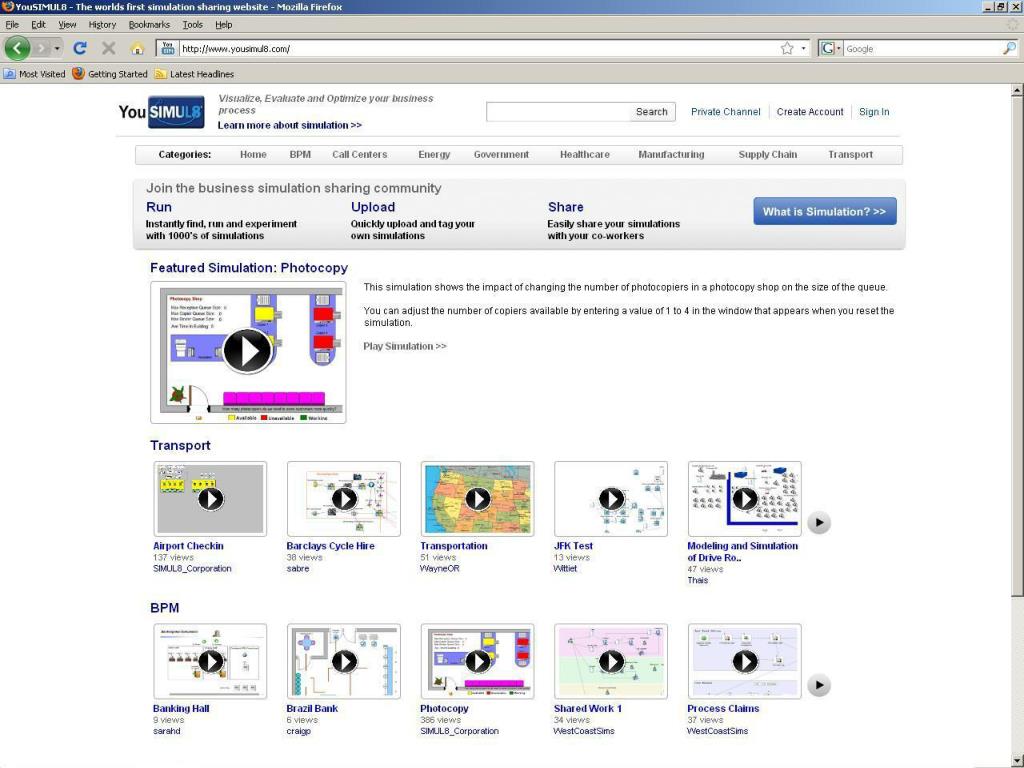Open uploader WayneOR profile link
This screenshot has height=768, width=1024.
[x=440, y=568]
